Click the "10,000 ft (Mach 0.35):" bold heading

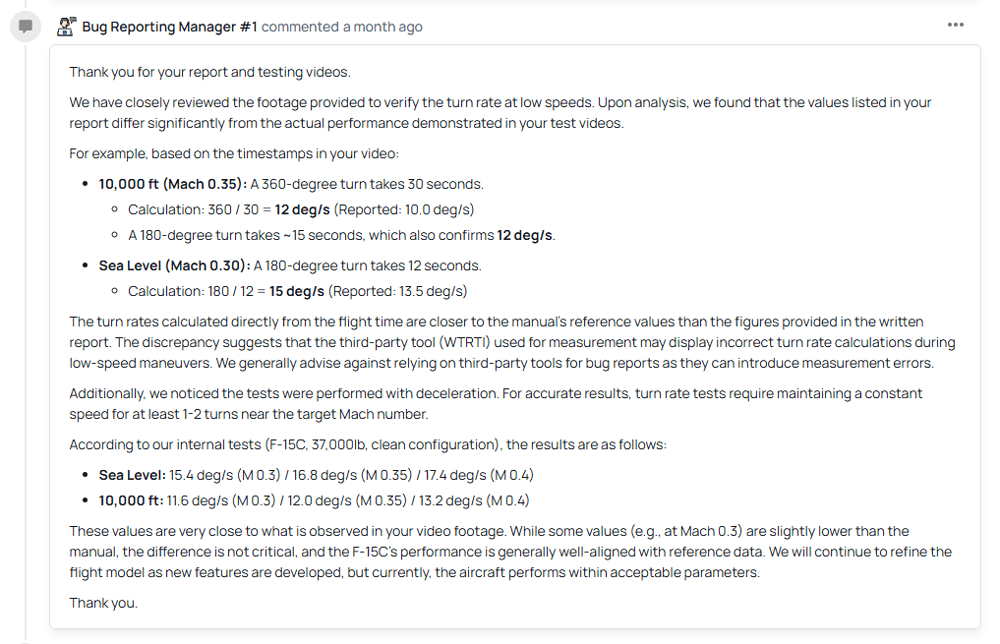[x=174, y=184]
